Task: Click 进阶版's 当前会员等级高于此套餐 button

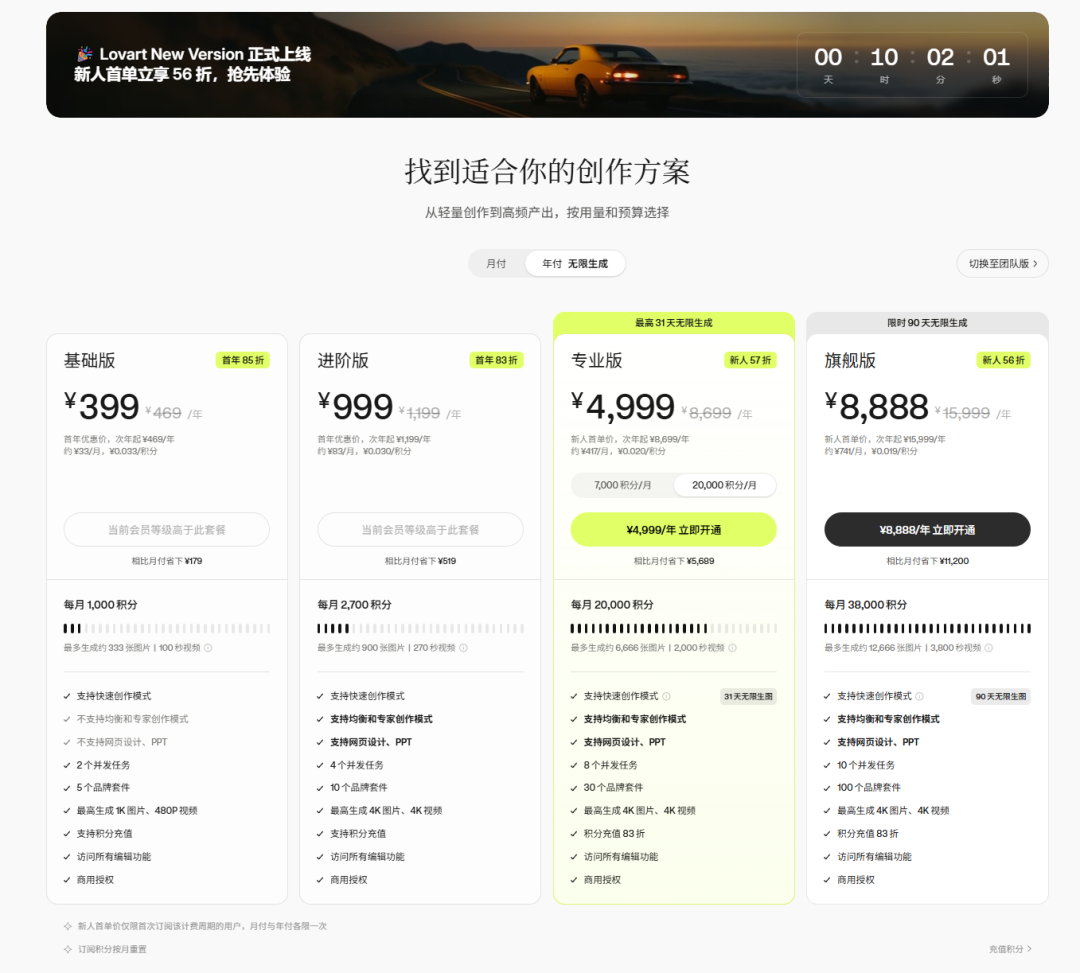Action: (x=420, y=530)
